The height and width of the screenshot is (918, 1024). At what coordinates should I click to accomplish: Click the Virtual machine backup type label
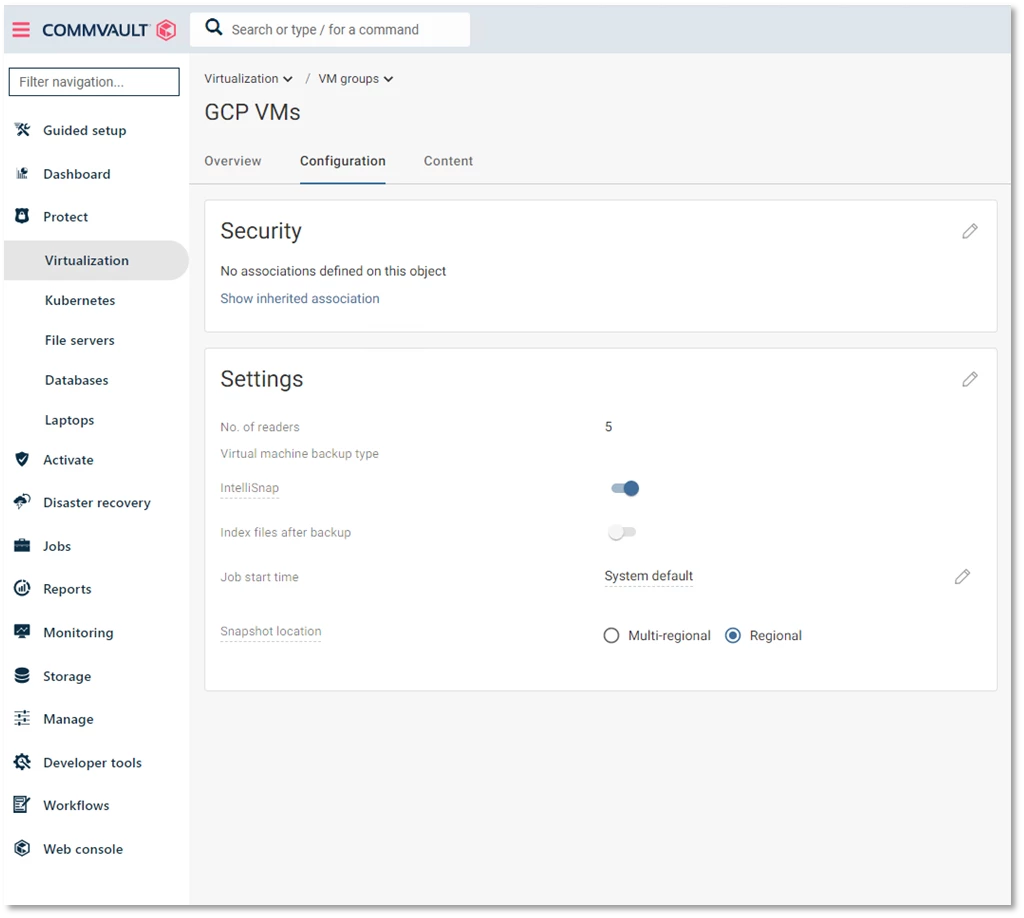point(299,453)
